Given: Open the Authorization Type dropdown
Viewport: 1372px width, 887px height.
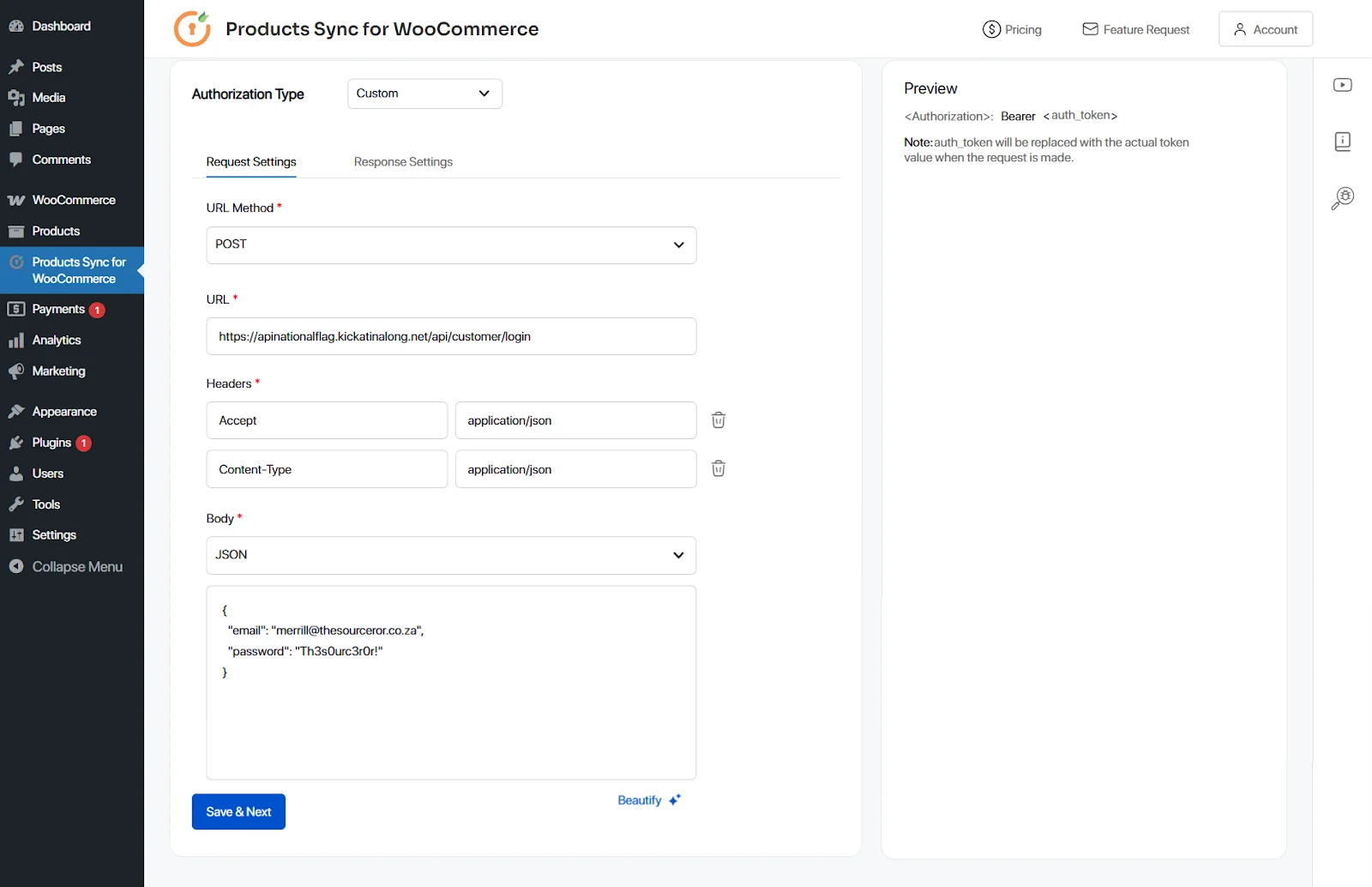Looking at the screenshot, I should 424,94.
